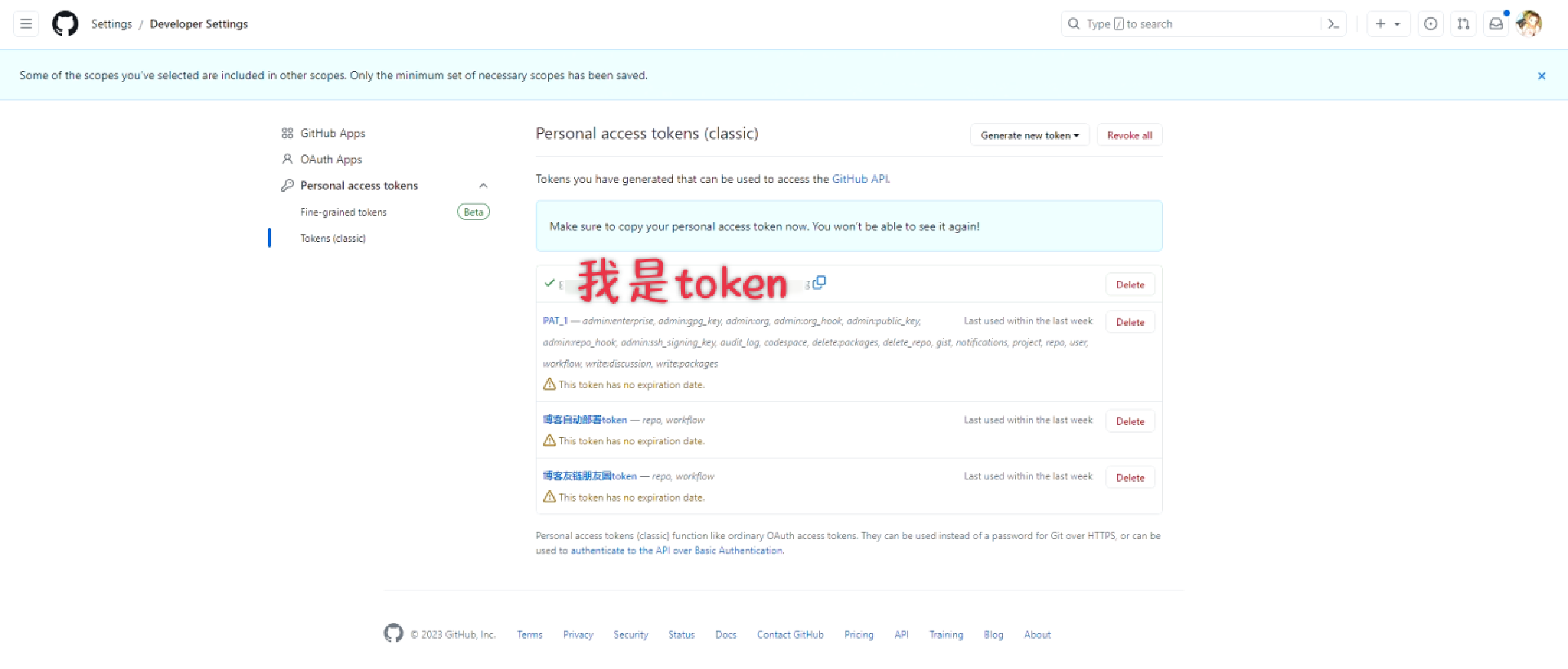Open Generate new token dropdown

click(x=1030, y=135)
